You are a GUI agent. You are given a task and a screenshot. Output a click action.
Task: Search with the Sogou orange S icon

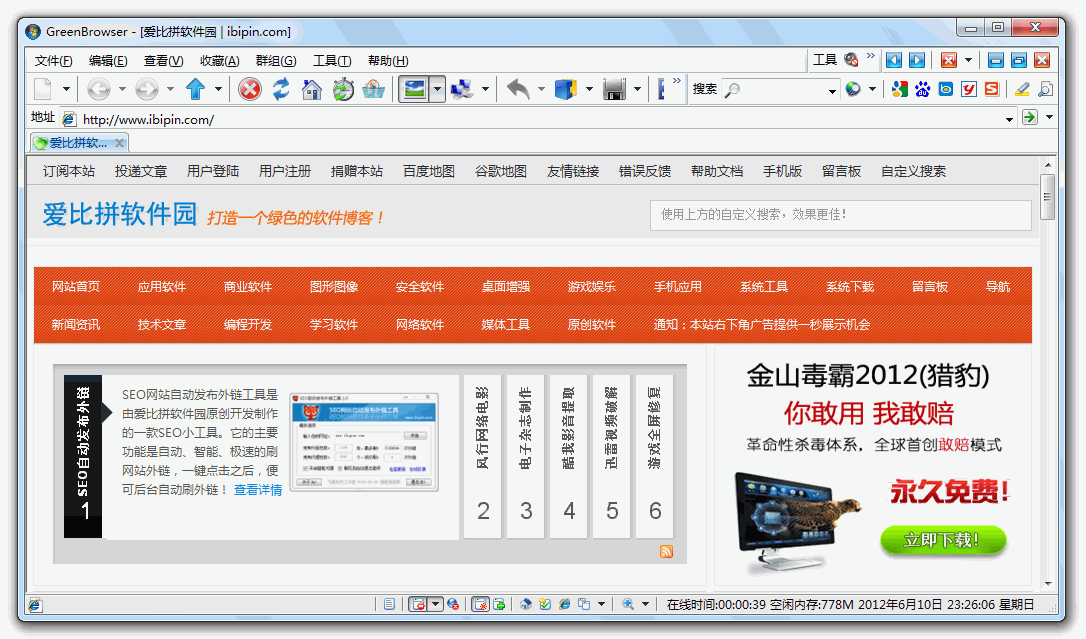[x=992, y=89]
